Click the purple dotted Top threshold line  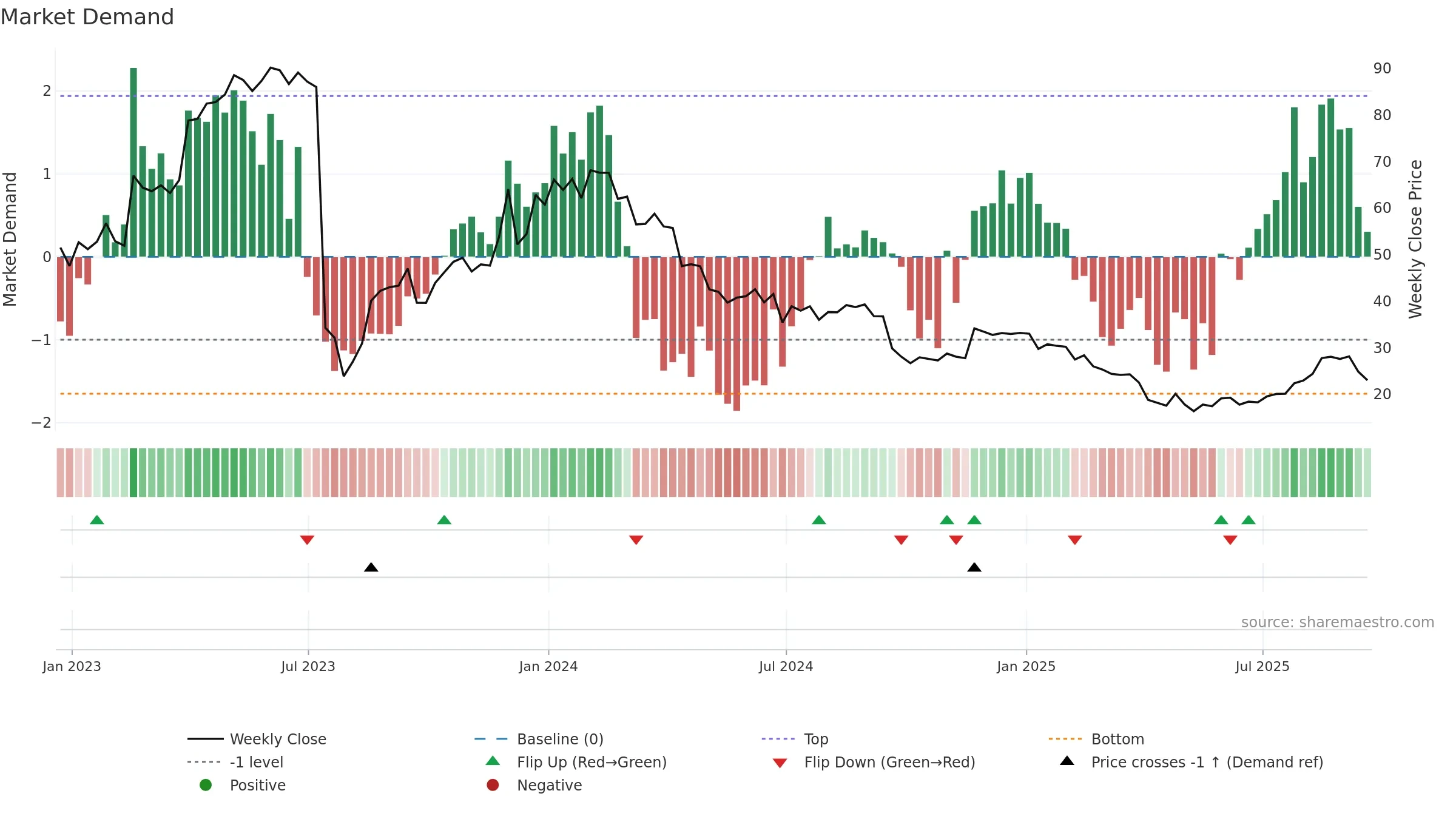pos(714,96)
